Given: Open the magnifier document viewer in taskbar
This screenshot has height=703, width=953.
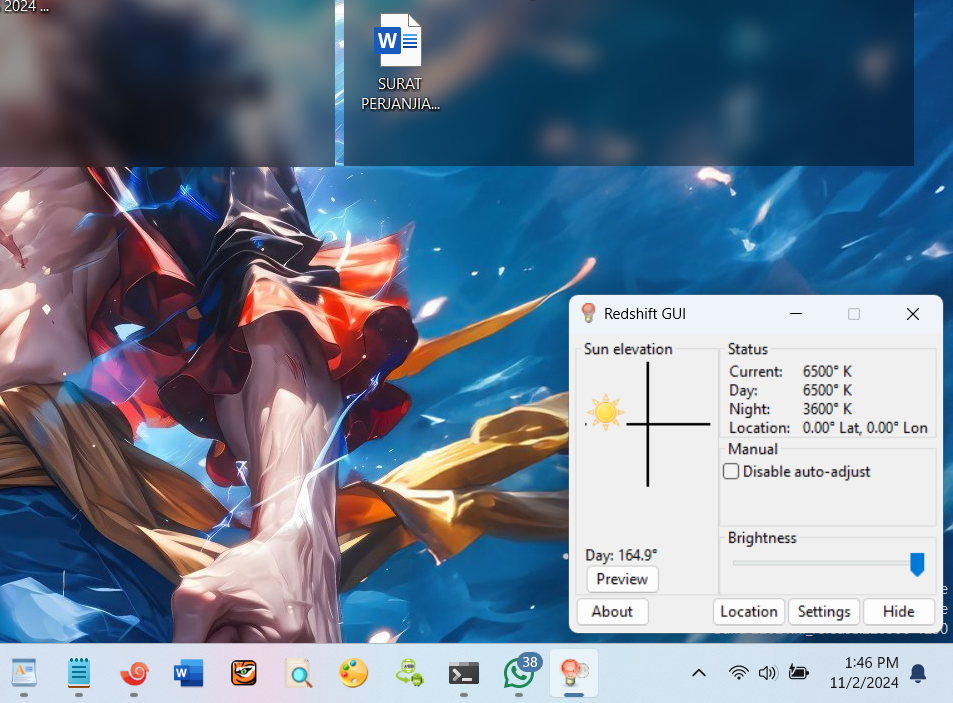Looking at the screenshot, I should coord(298,673).
